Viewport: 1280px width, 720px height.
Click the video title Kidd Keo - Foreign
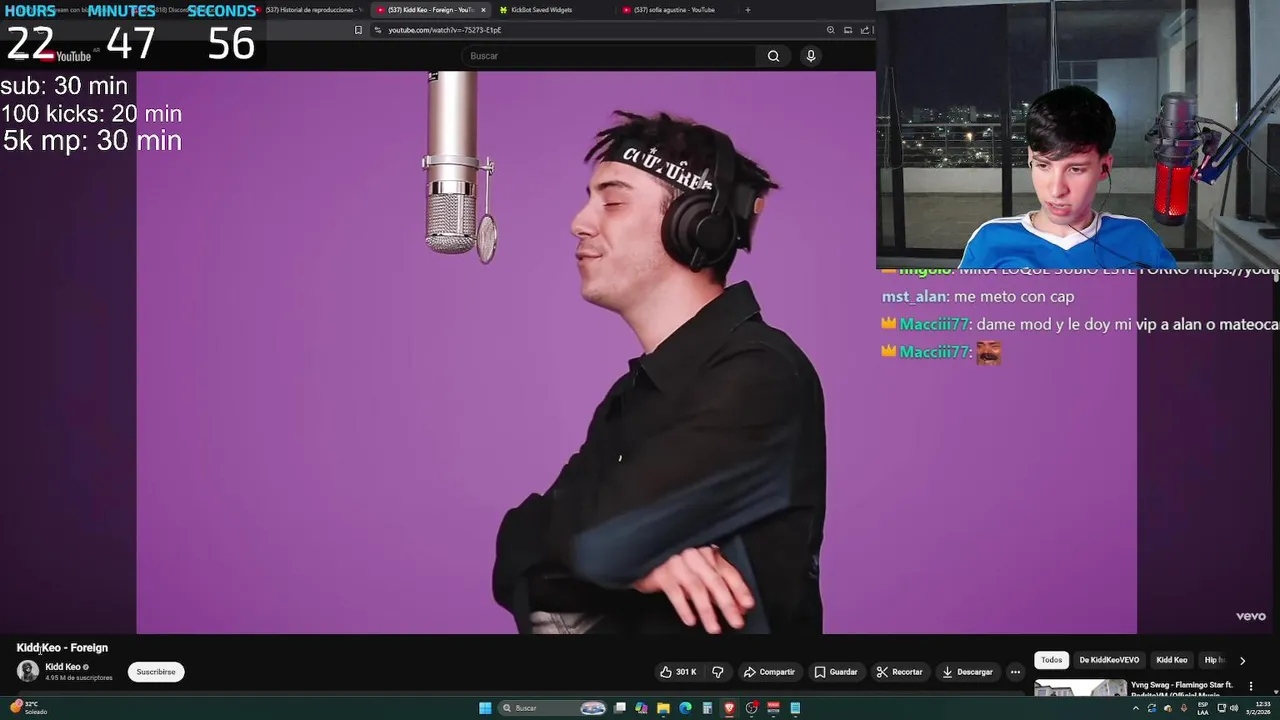click(x=62, y=648)
